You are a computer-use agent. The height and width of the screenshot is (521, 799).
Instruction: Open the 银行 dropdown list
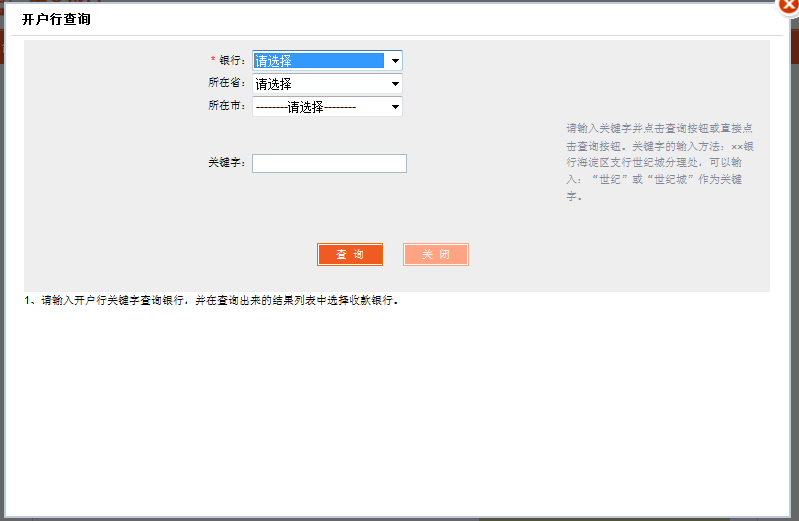click(319, 61)
